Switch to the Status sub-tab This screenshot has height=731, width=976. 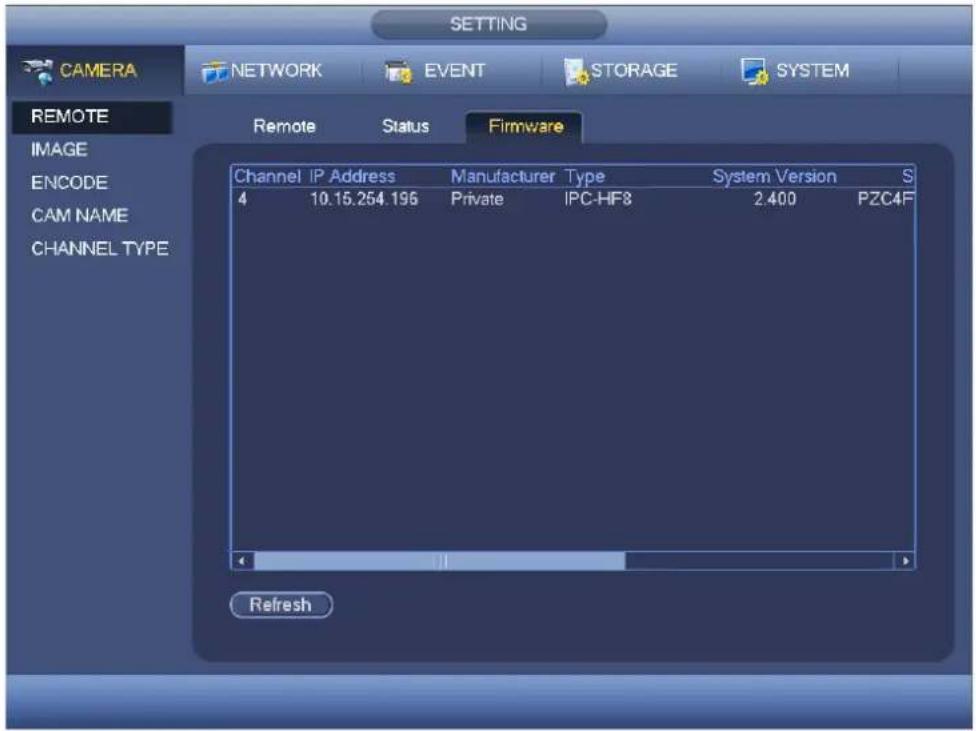click(x=405, y=126)
